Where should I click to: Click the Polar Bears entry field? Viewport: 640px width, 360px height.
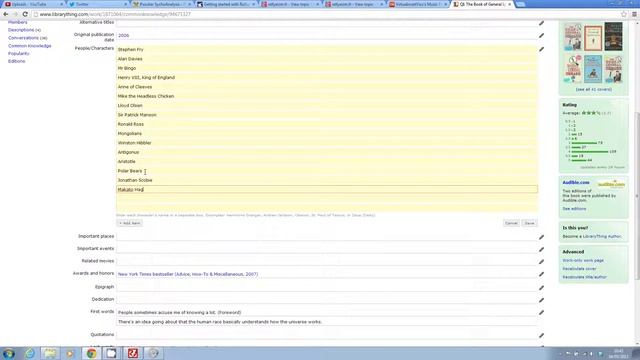click(x=327, y=171)
